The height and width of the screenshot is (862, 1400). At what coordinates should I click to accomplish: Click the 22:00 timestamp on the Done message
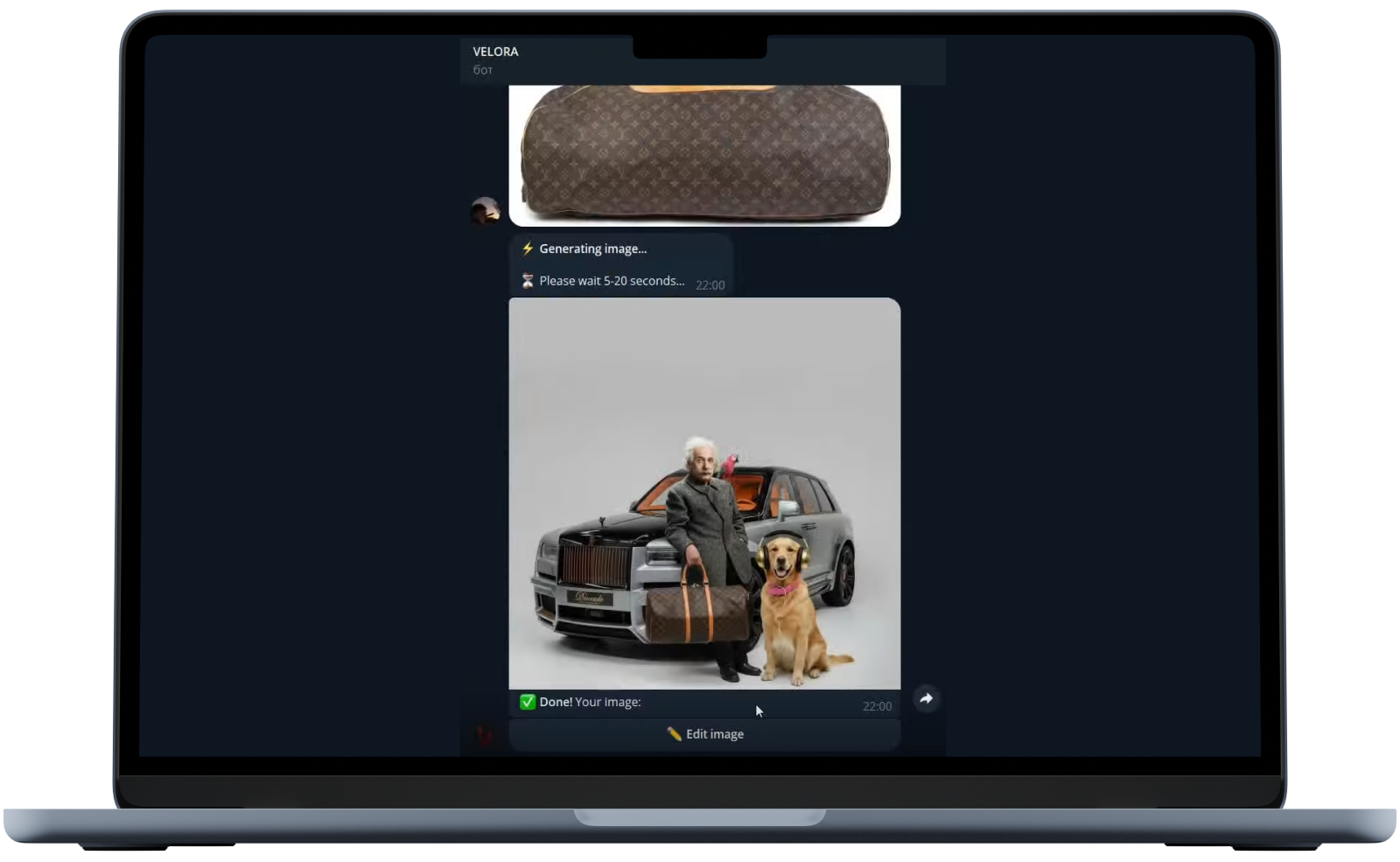pos(877,706)
